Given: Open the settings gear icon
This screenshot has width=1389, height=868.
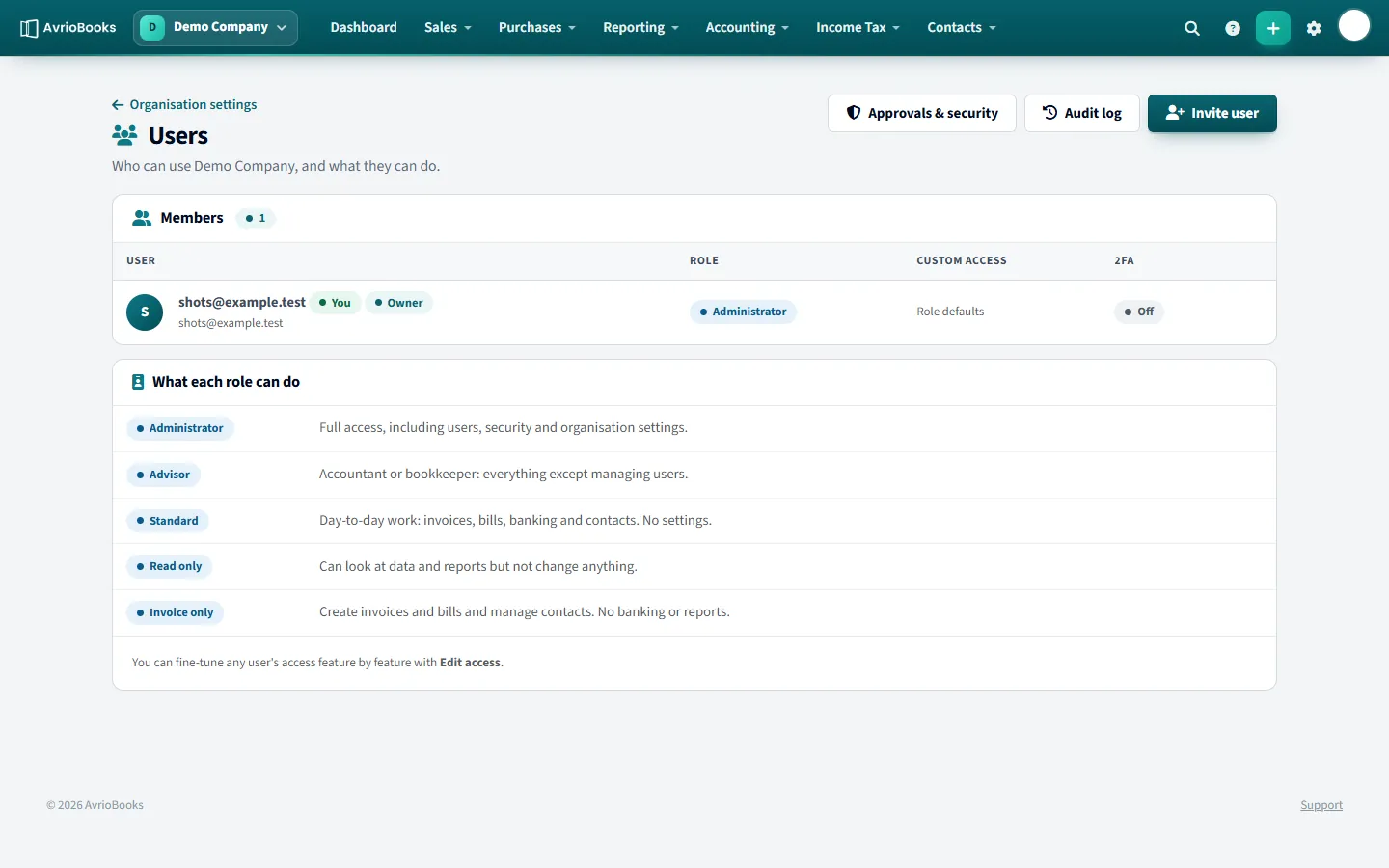Looking at the screenshot, I should (x=1314, y=28).
